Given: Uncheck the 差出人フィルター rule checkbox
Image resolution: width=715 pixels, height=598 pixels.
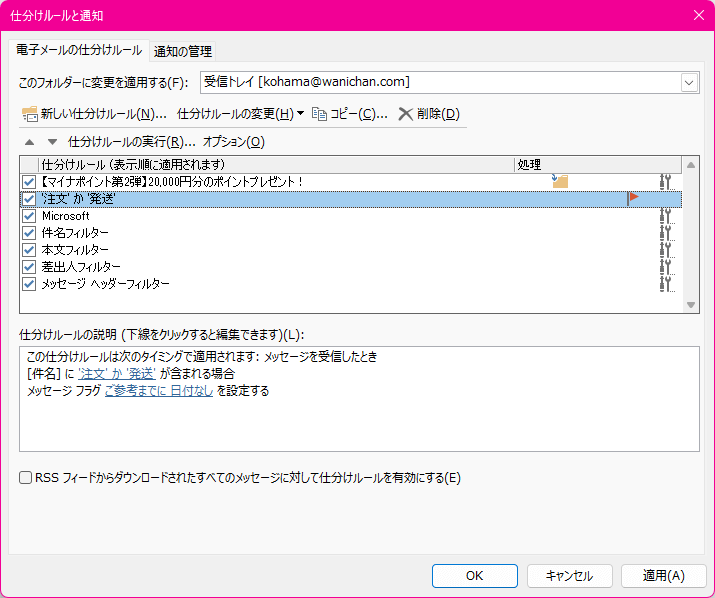Looking at the screenshot, I should pyautogui.click(x=29, y=266).
